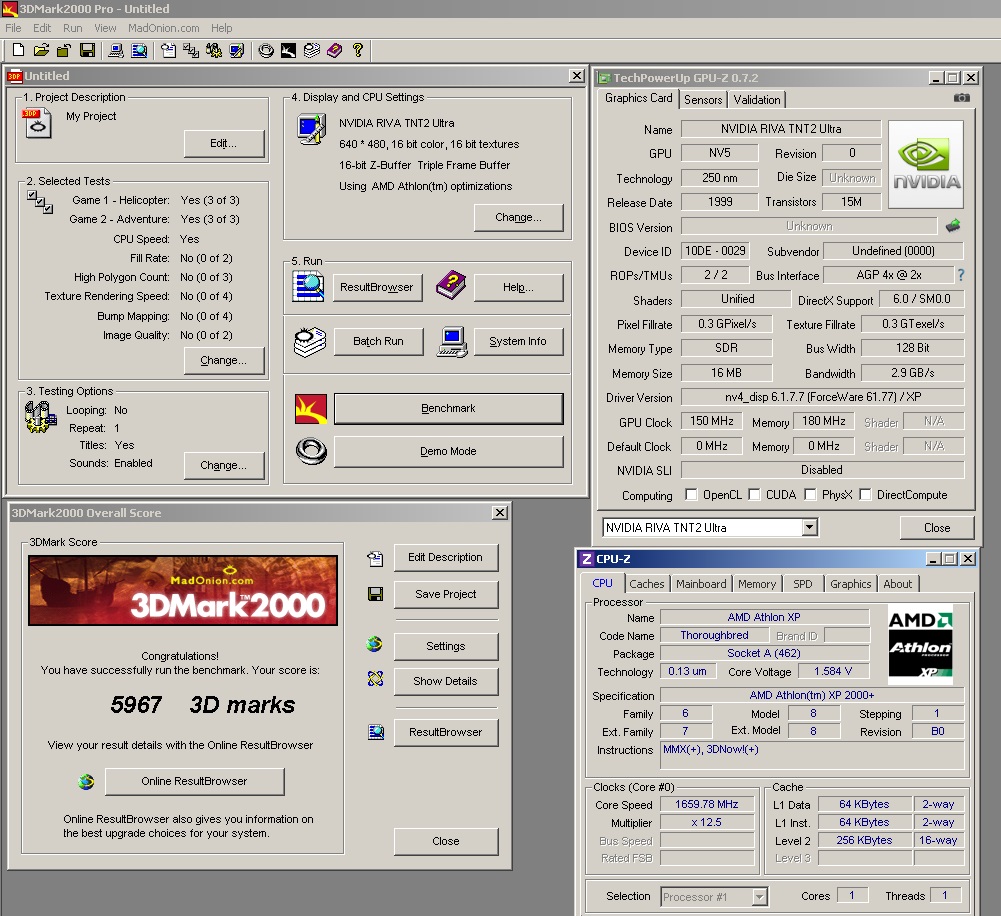Click the 3DMark2000 banner image
1001x916 pixels.
(x=183, y=590)
